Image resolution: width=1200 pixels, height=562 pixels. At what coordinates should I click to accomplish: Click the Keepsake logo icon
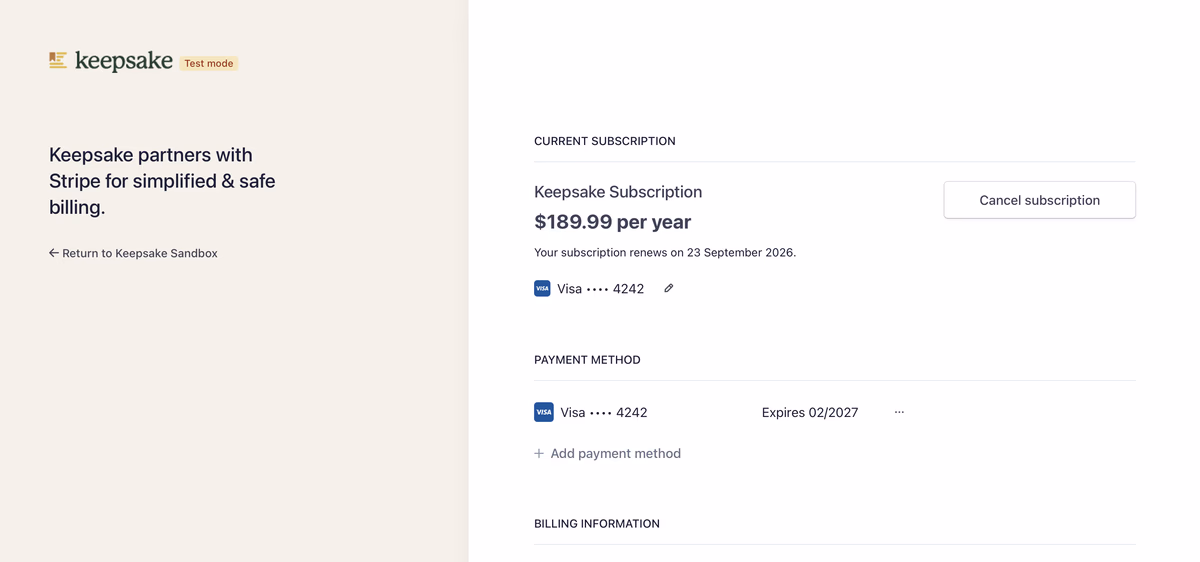pyautogui.click(x=58, y=61)
